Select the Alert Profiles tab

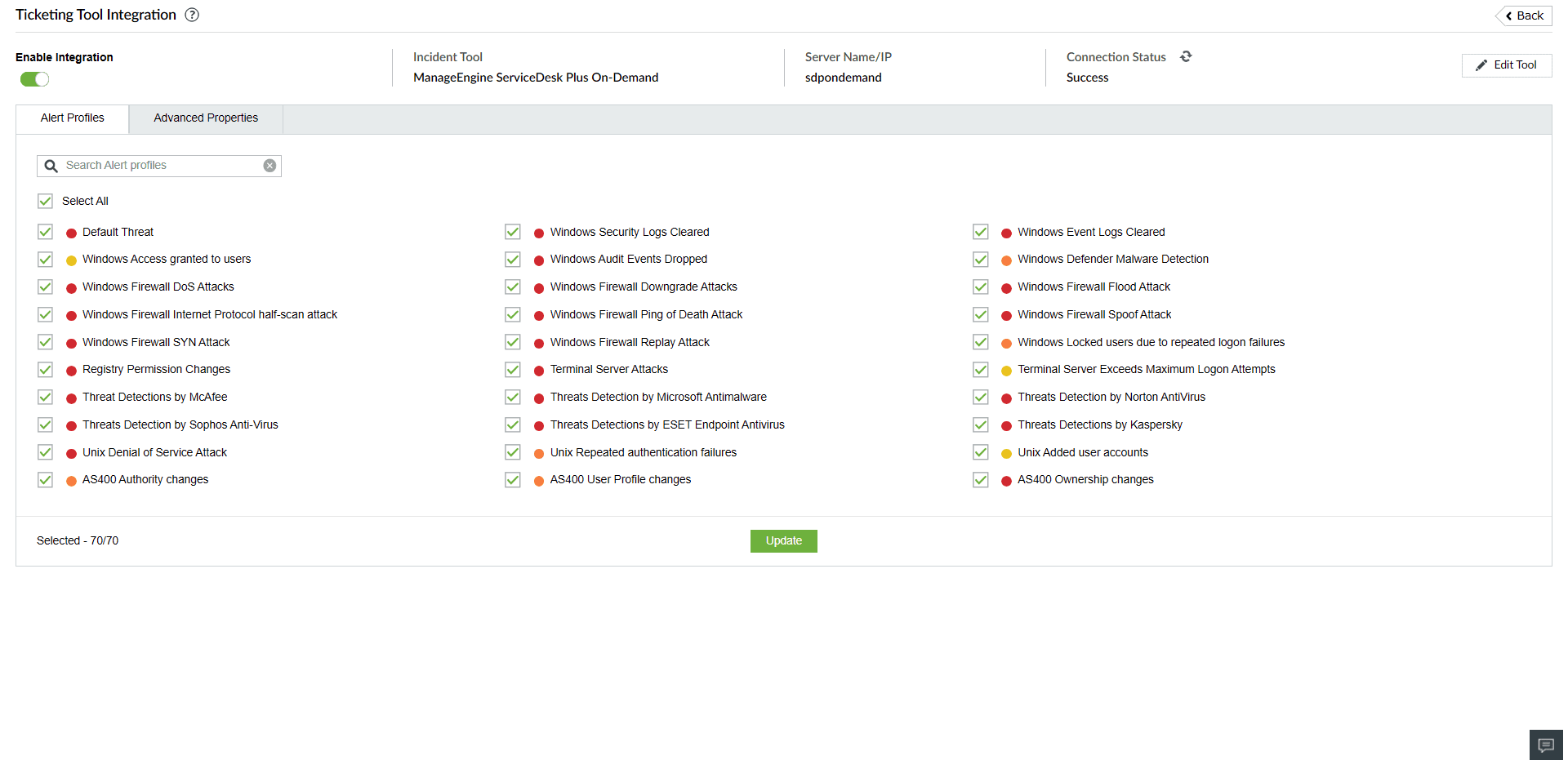click(72, 118)
